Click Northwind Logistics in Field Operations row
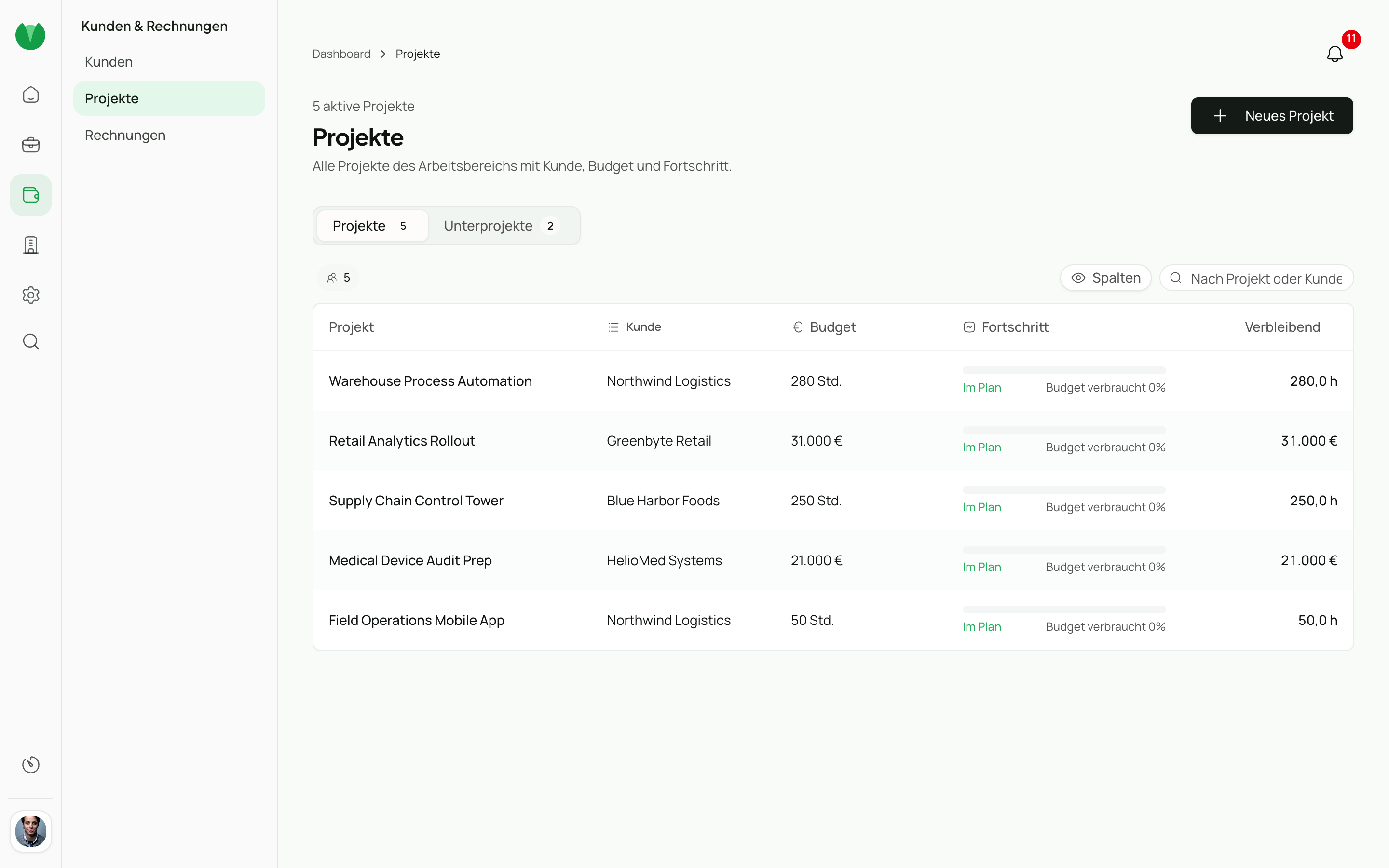The height and width of the screenshot is (868, 1389). [668, 620]
